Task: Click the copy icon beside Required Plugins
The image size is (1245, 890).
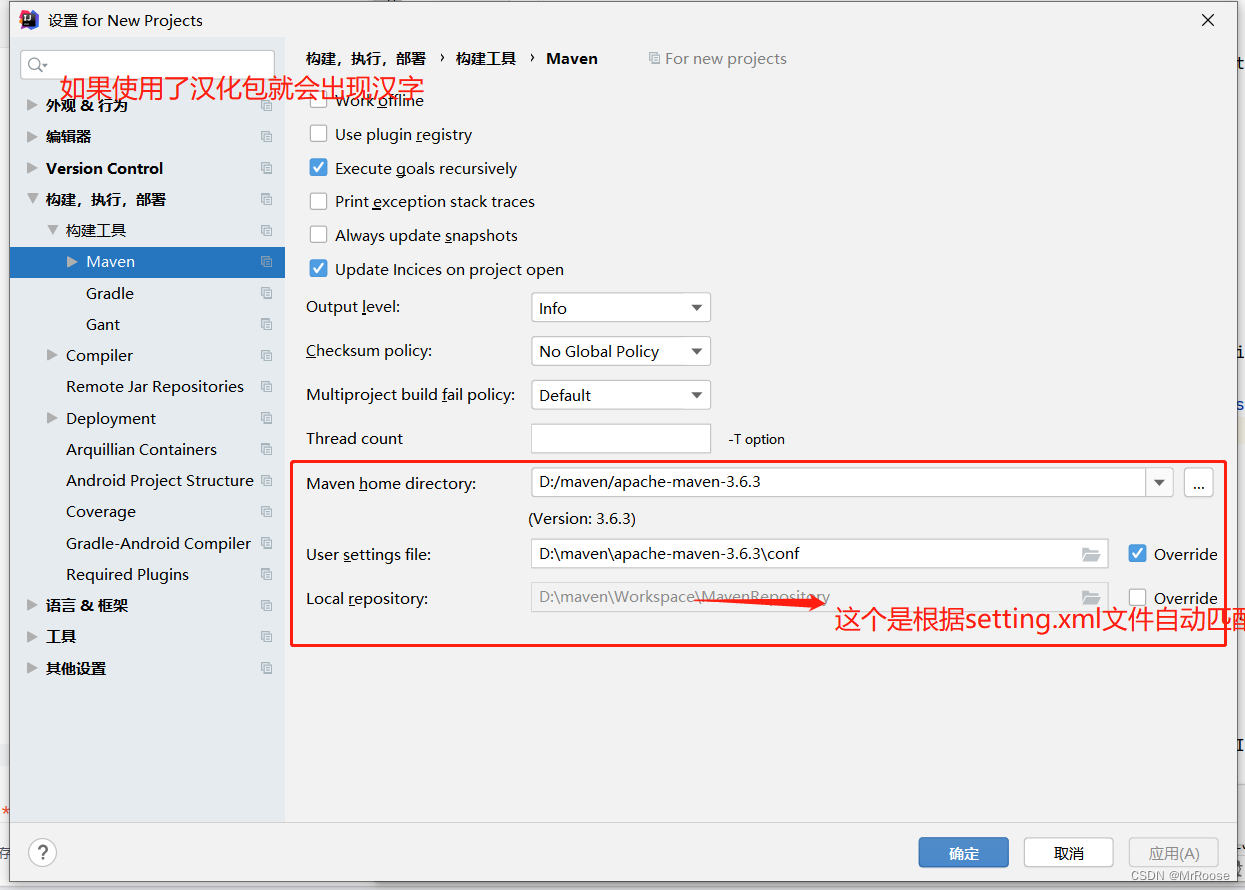Action: 266,574
